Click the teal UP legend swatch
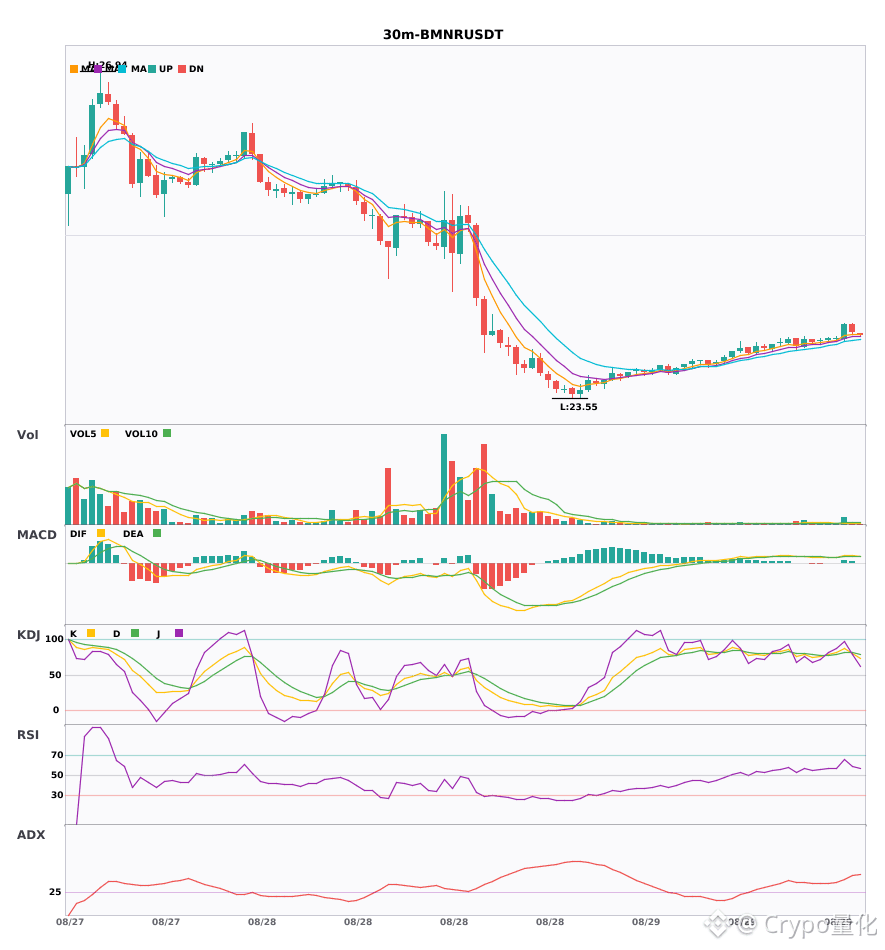 click(152, 69)
